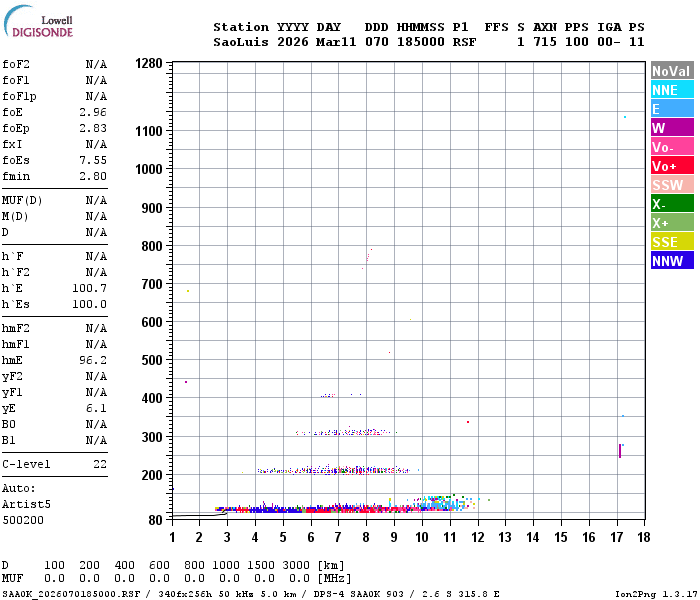Click the purple vertical echo near 17 MHz
Image resolution: width=700 pixels, height=600 pixels.
tap(620, 451)
